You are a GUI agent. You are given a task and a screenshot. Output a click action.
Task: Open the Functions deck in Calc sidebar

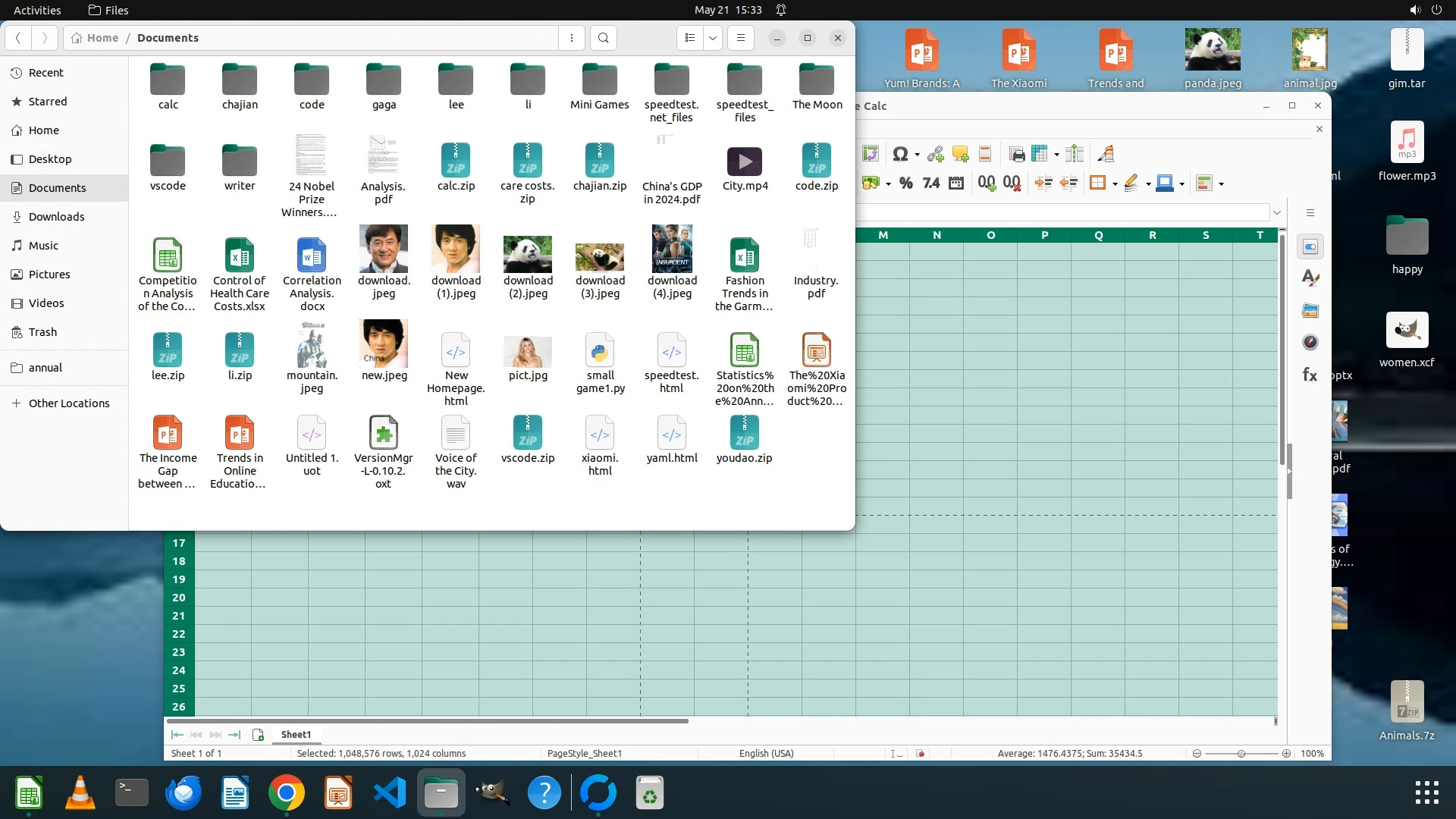1310,375
